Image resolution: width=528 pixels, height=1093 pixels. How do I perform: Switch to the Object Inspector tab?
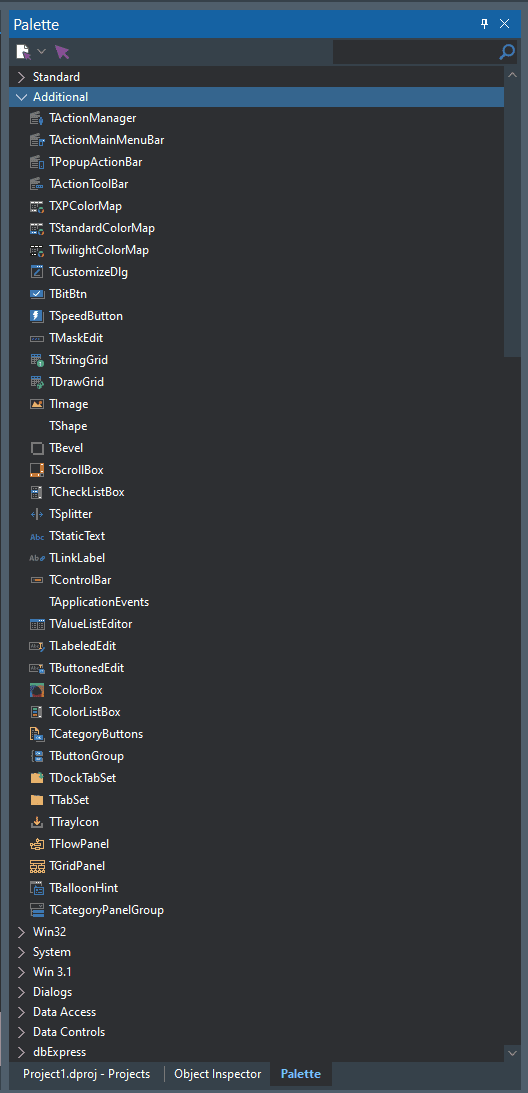pos(218,1074)
